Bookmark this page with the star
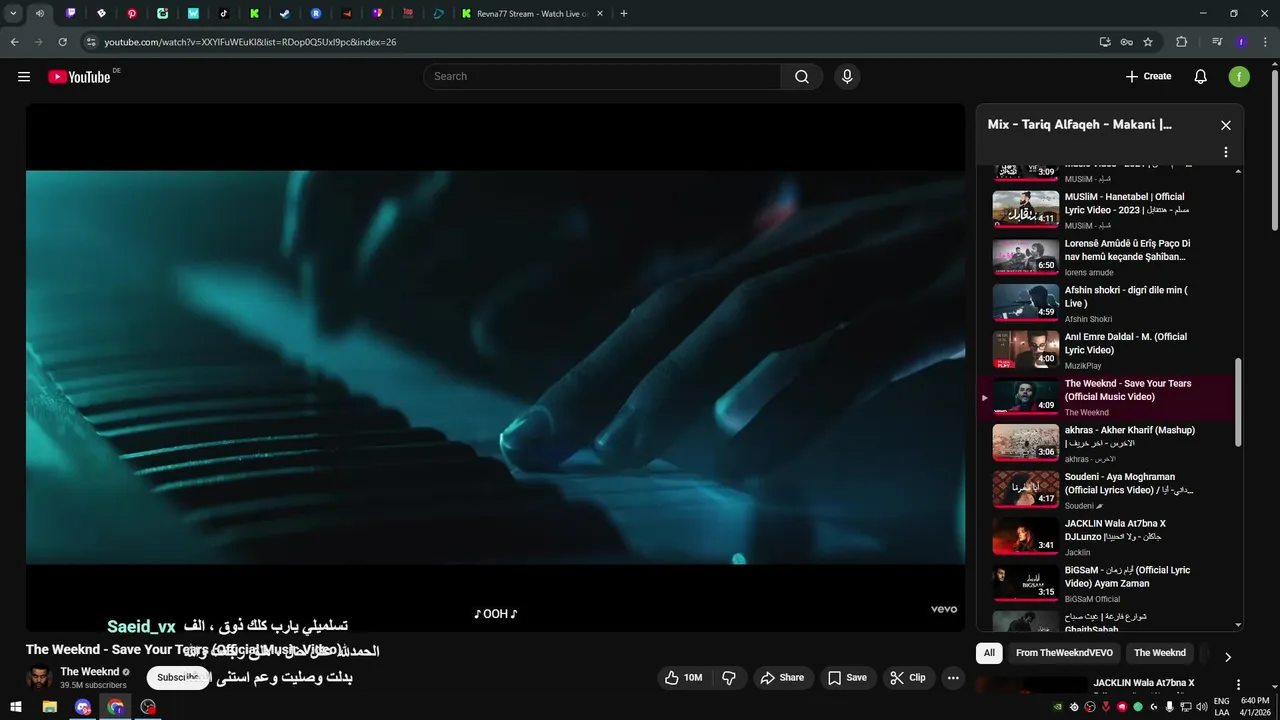Screen dimensions: 1280x720 [1148, 42]
